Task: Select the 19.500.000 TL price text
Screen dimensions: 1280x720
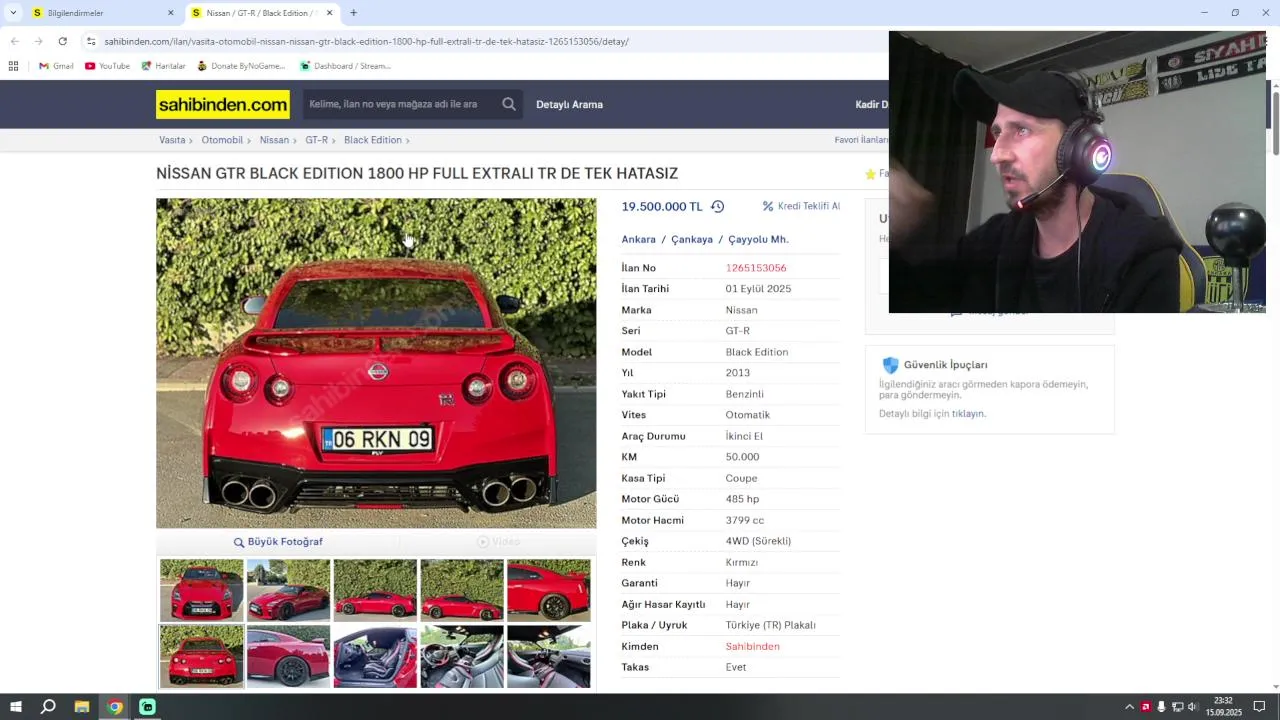Action: (x=662, y=207)
